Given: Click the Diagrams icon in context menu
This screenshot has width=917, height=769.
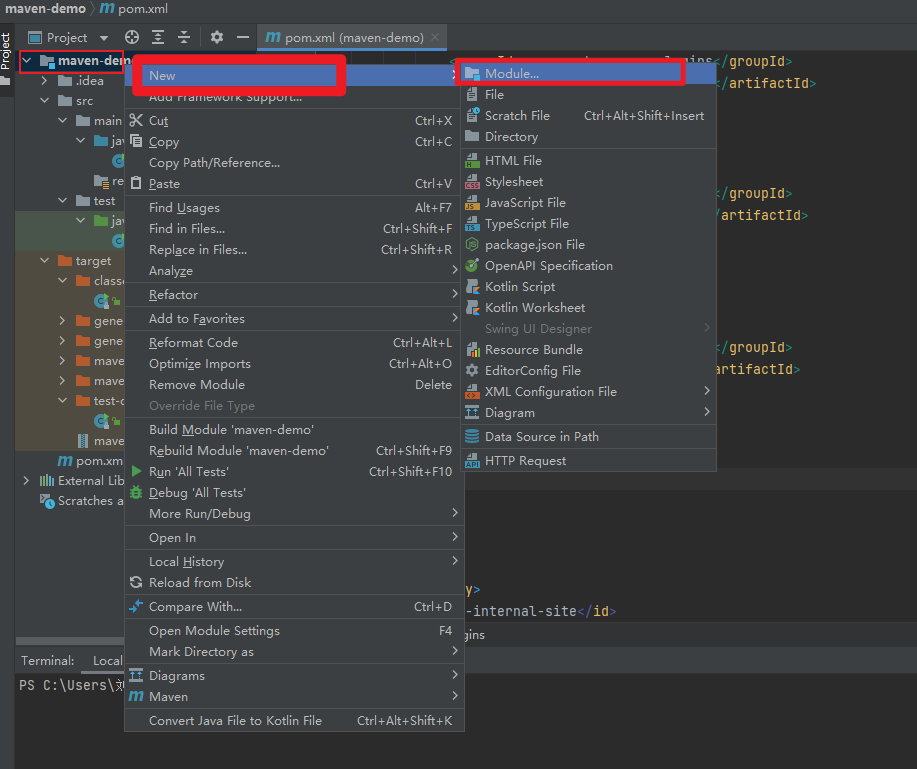Looking at the screenshot, I should (136, 675).
